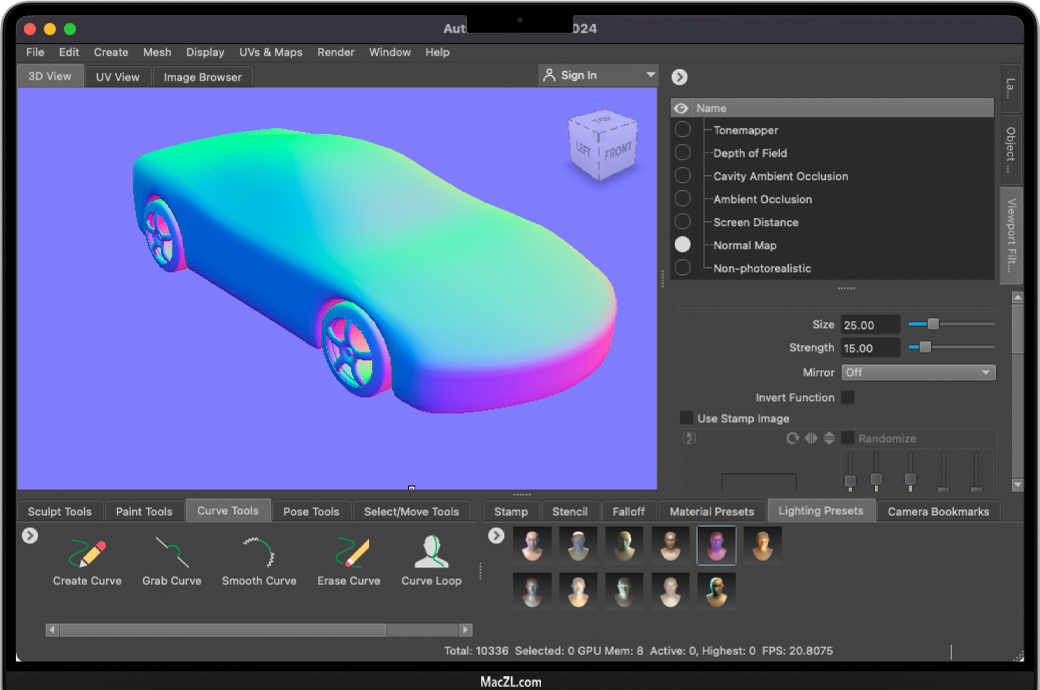Pick the Erase Curve tool
This screenshot has width=1040, height=690.
(349, 560)
